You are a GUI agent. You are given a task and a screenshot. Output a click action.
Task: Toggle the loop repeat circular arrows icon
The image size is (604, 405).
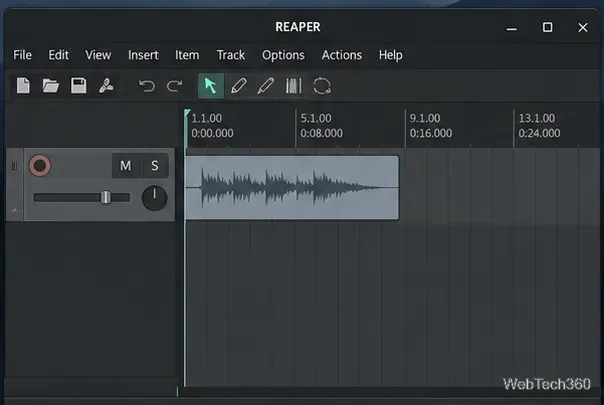322,86
